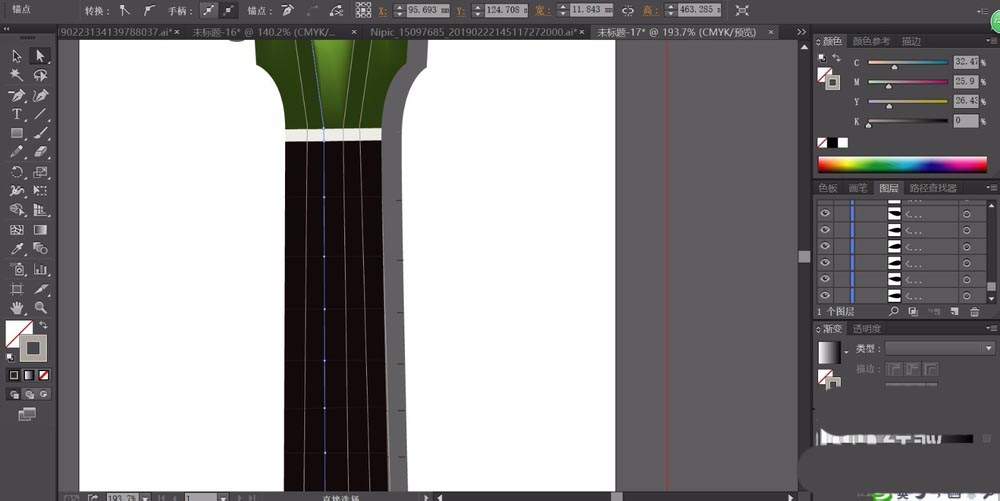Open the 图层 panel options menu
The width and height of the screenshot is (1000, 501).
(x=991, y=187)
